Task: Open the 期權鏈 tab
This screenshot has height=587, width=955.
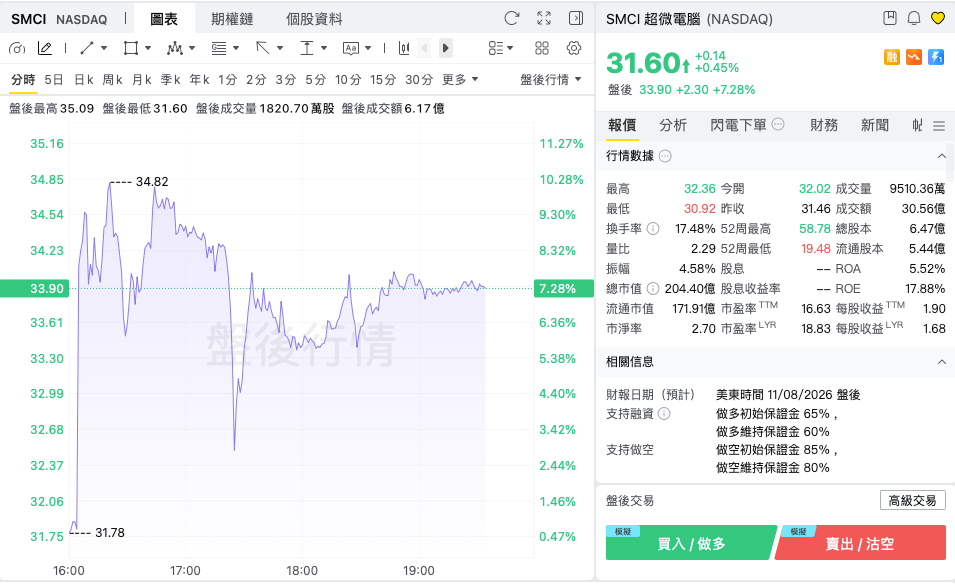Action: 232,19
